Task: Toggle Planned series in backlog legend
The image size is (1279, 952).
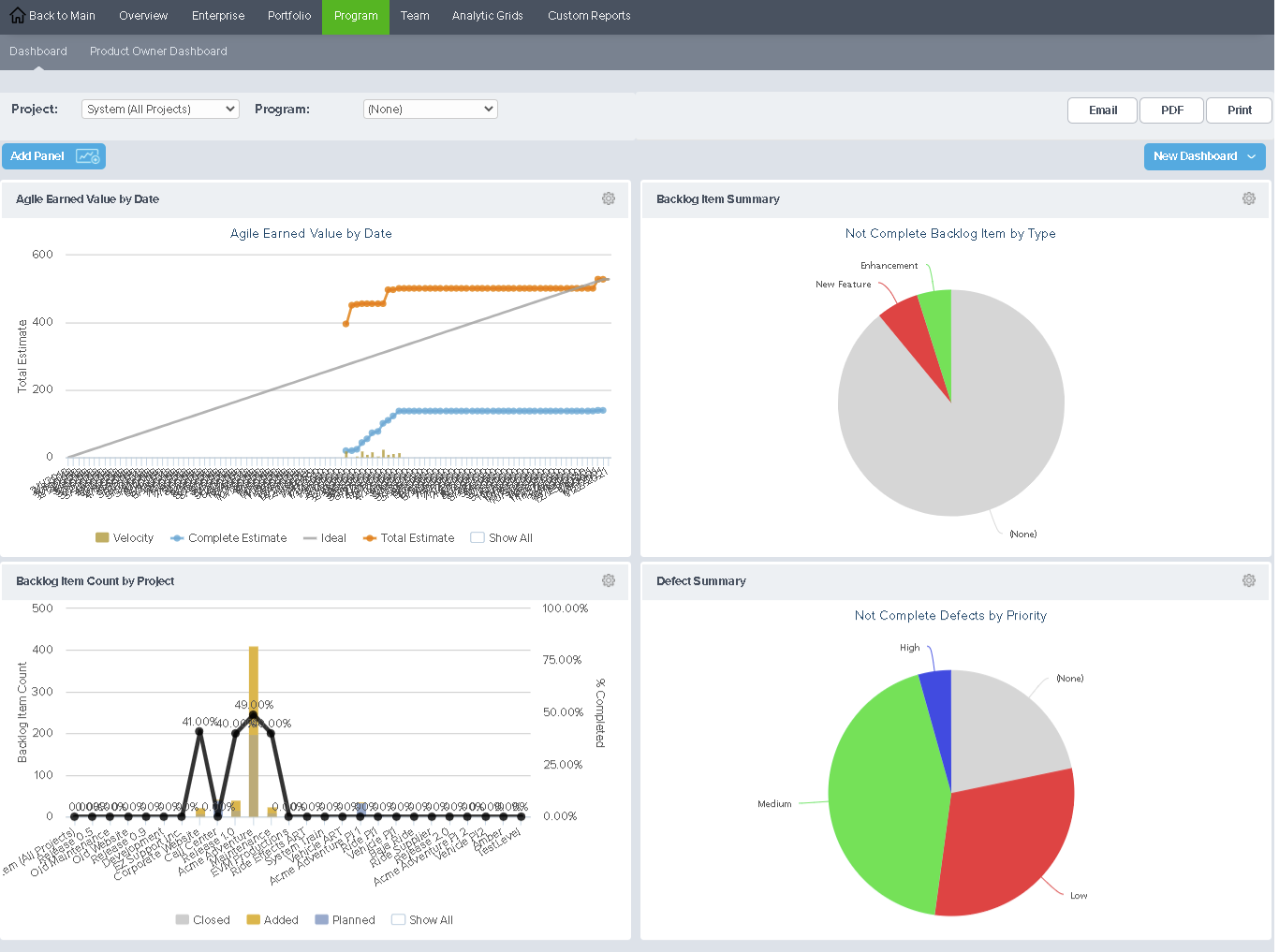Action: (345, 920)
